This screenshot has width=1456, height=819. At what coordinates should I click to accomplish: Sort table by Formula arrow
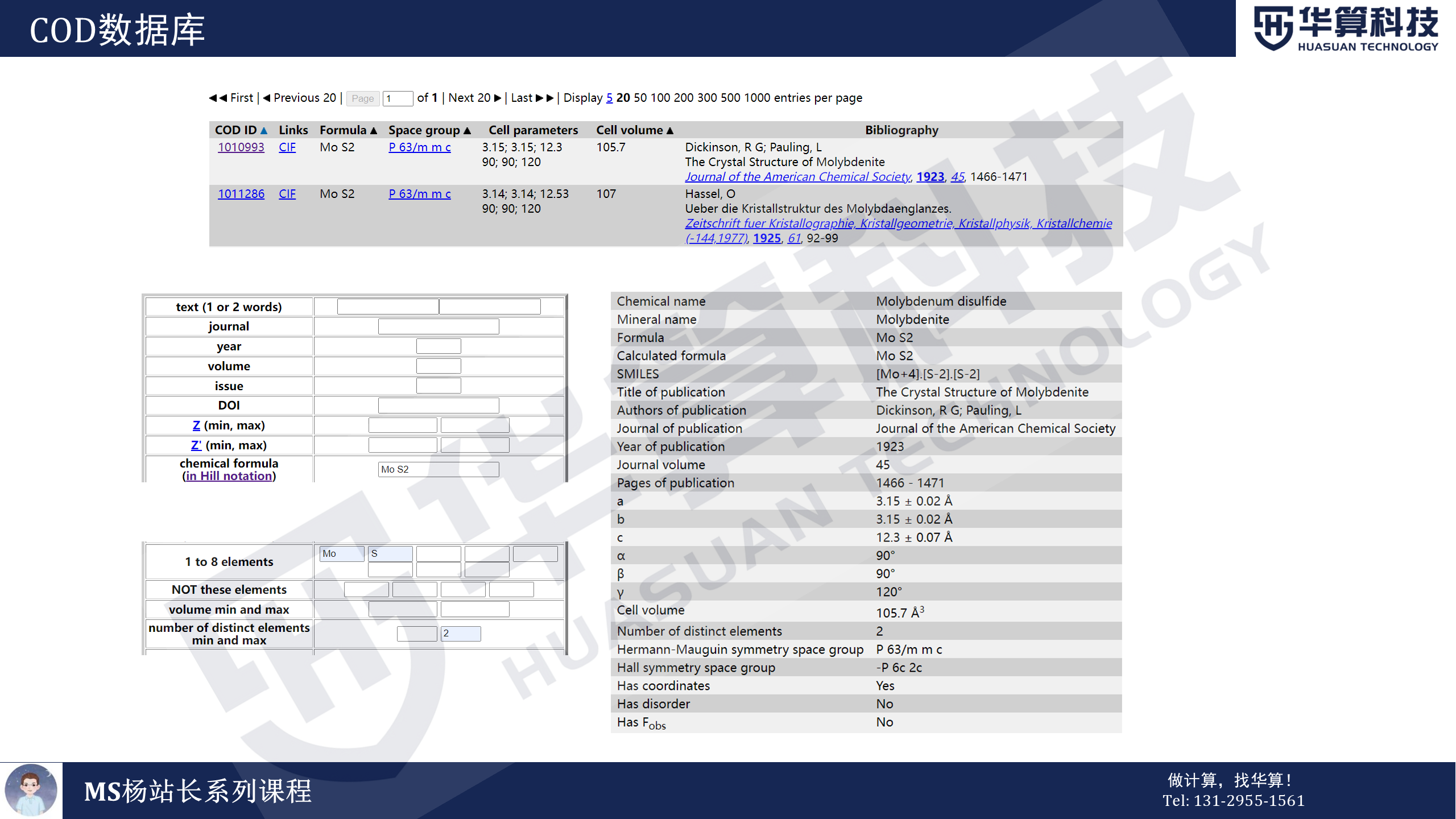374,131
